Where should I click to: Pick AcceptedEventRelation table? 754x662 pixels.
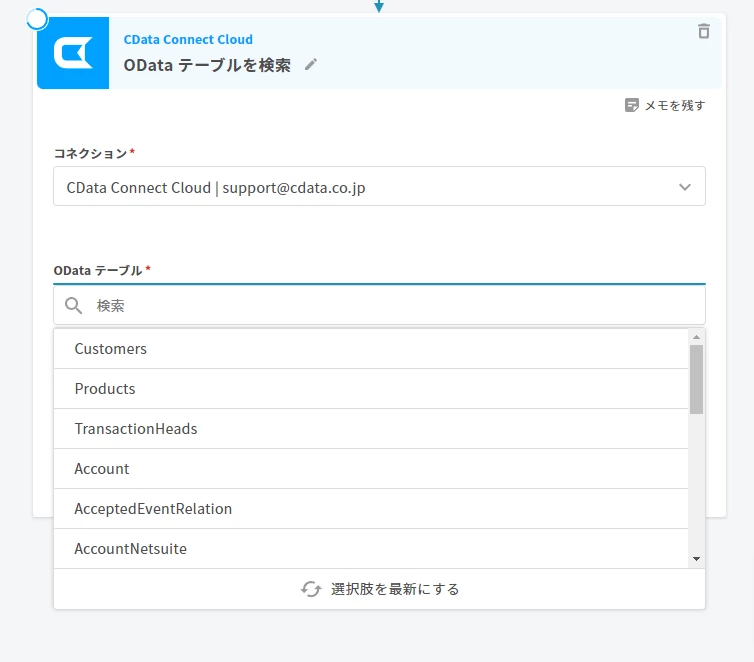(371, 509)
